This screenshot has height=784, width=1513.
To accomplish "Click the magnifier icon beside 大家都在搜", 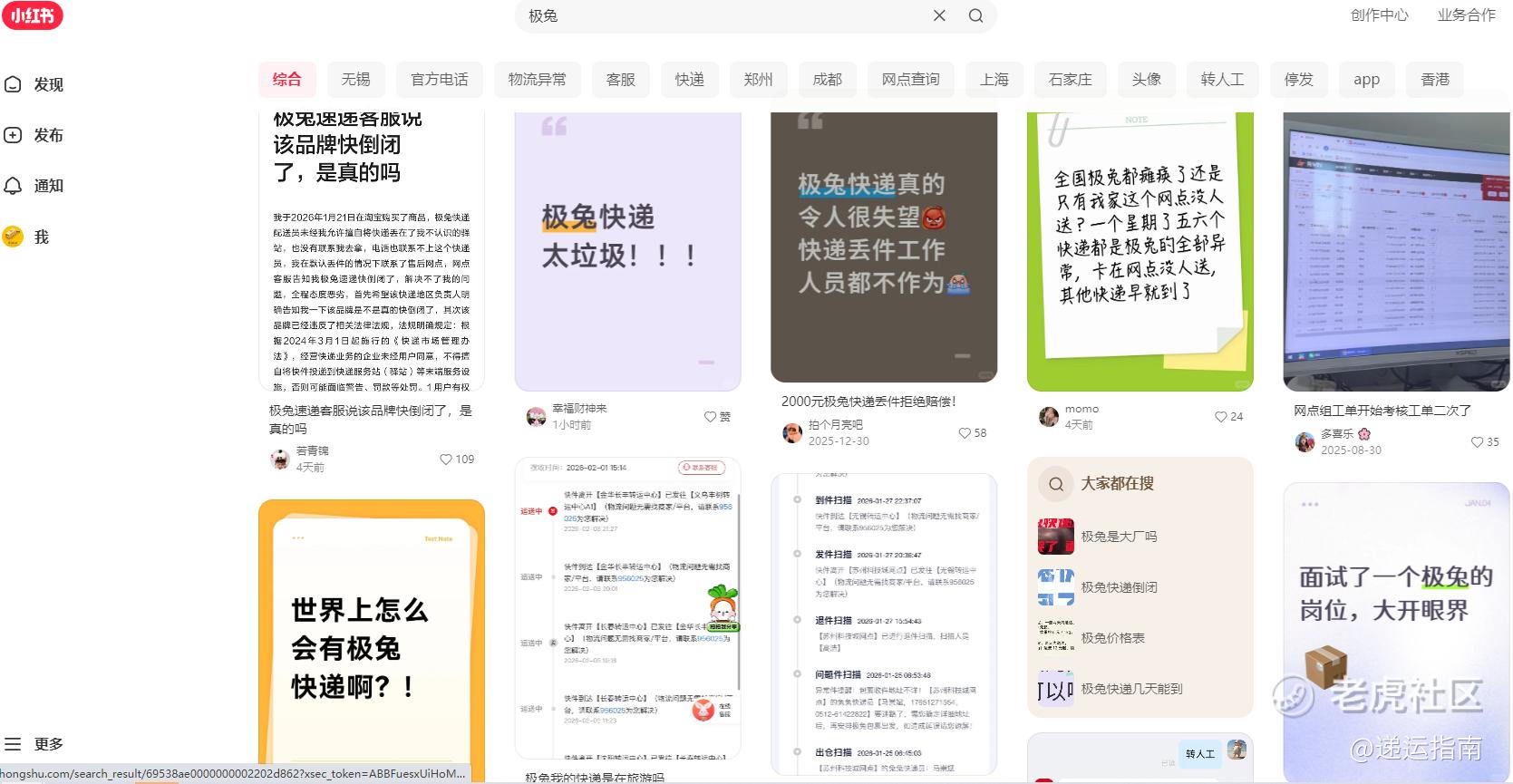I will (x=1056, y=484).
